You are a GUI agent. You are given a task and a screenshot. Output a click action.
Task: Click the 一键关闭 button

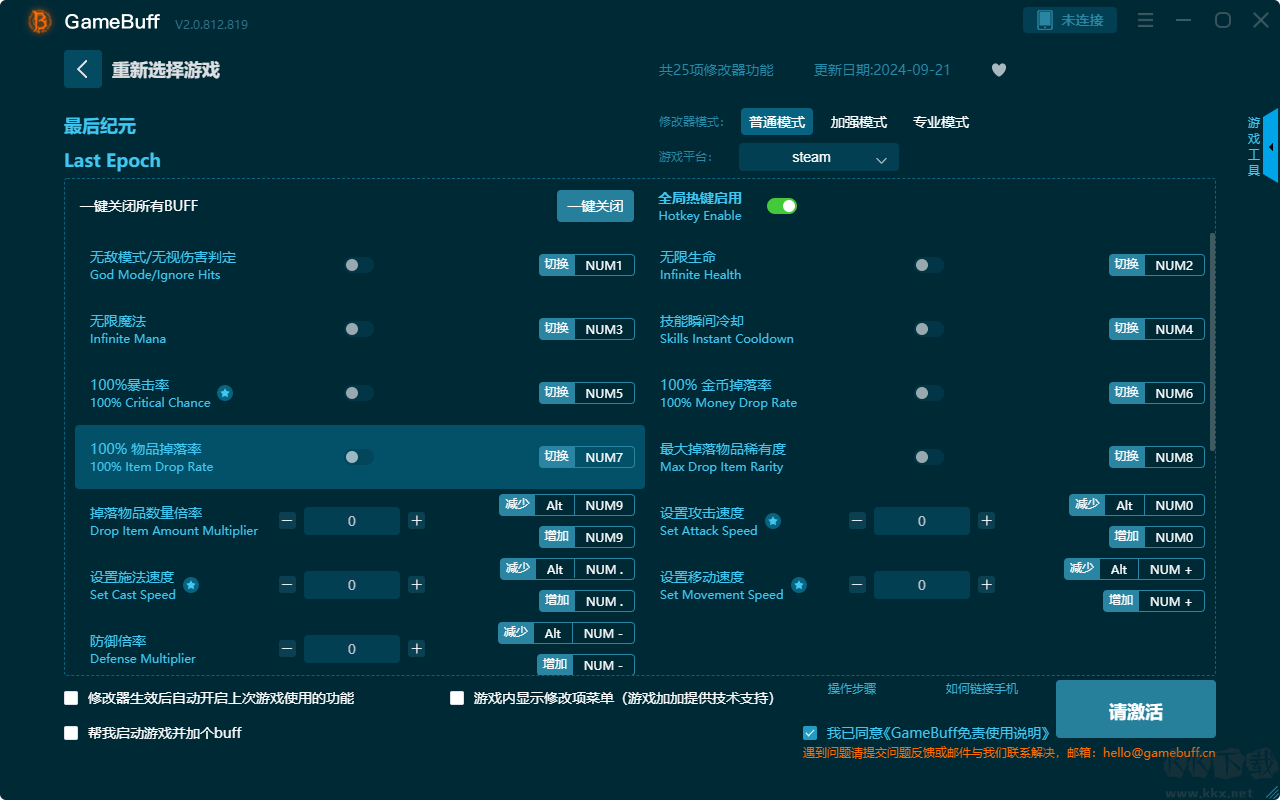pos(596,206)
